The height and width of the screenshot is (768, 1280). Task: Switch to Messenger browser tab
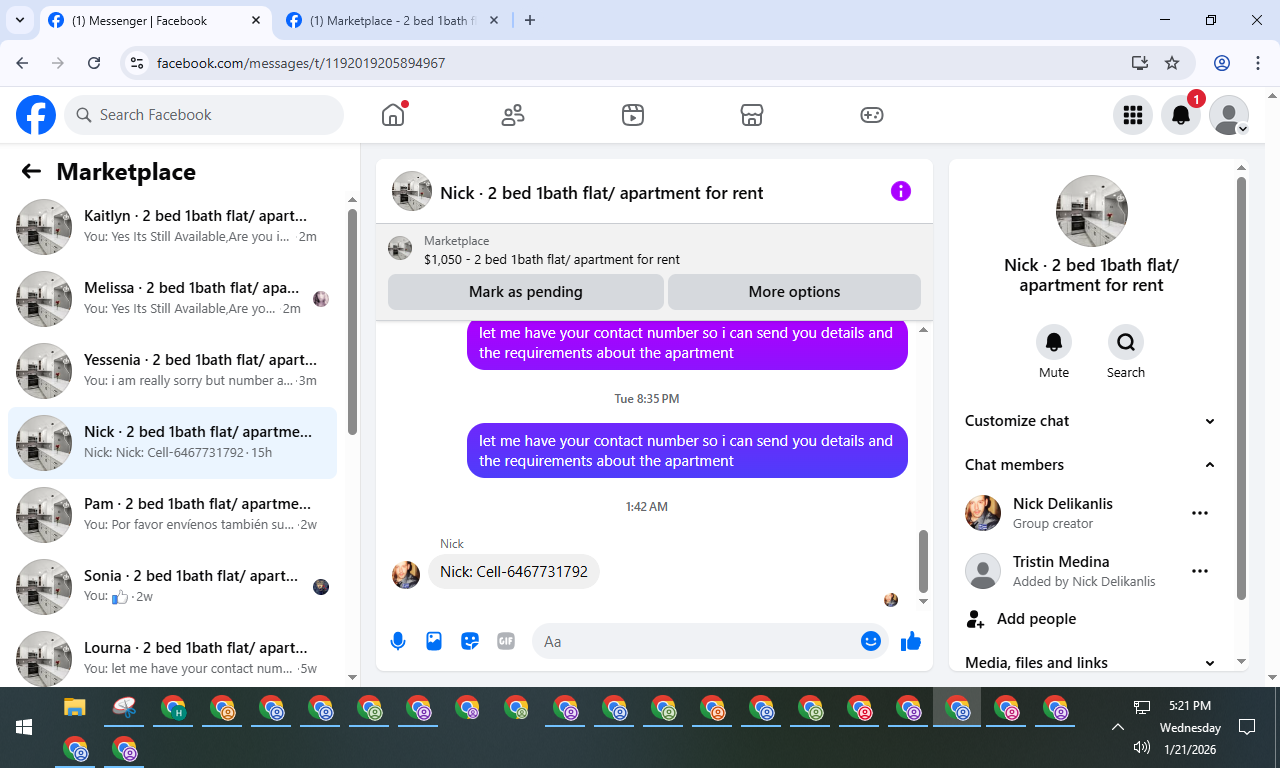(x=155, y=20)
